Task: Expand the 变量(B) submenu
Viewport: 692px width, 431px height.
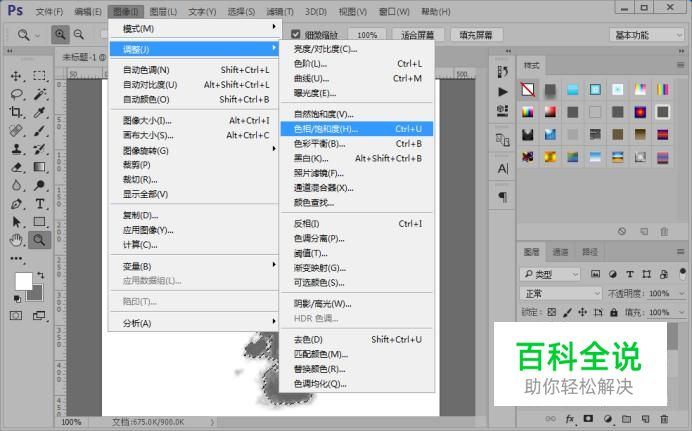Action: pos(194,266)
